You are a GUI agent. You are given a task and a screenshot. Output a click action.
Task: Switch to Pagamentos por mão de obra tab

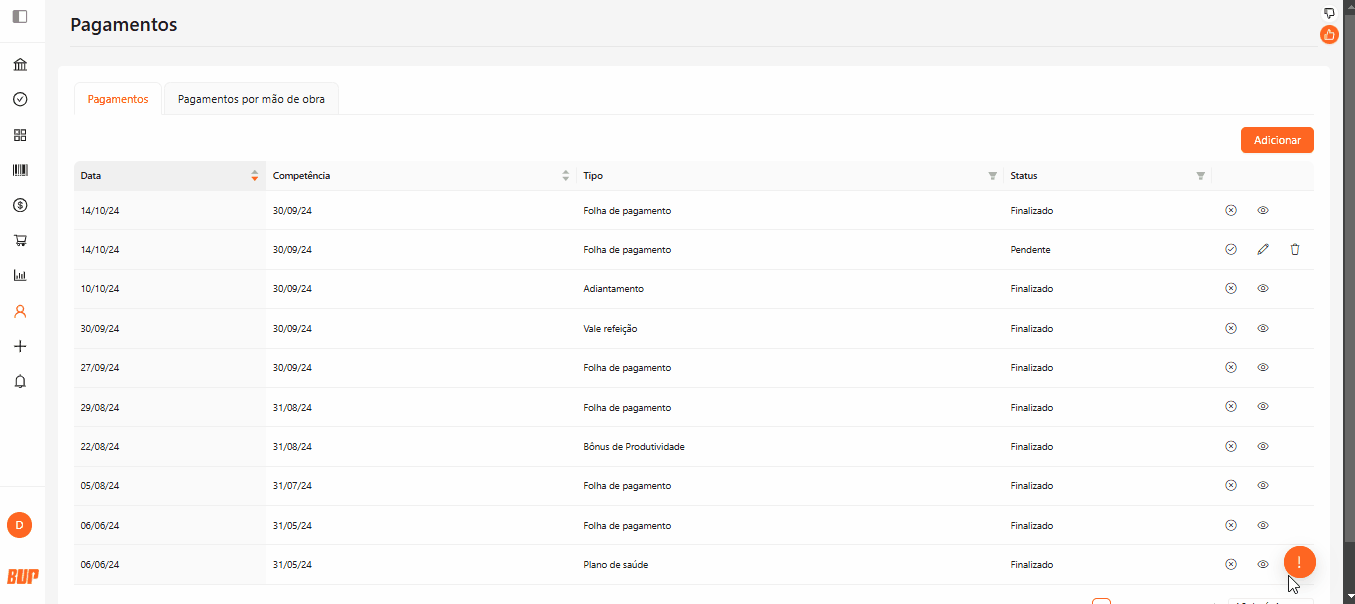coord(251,99)
